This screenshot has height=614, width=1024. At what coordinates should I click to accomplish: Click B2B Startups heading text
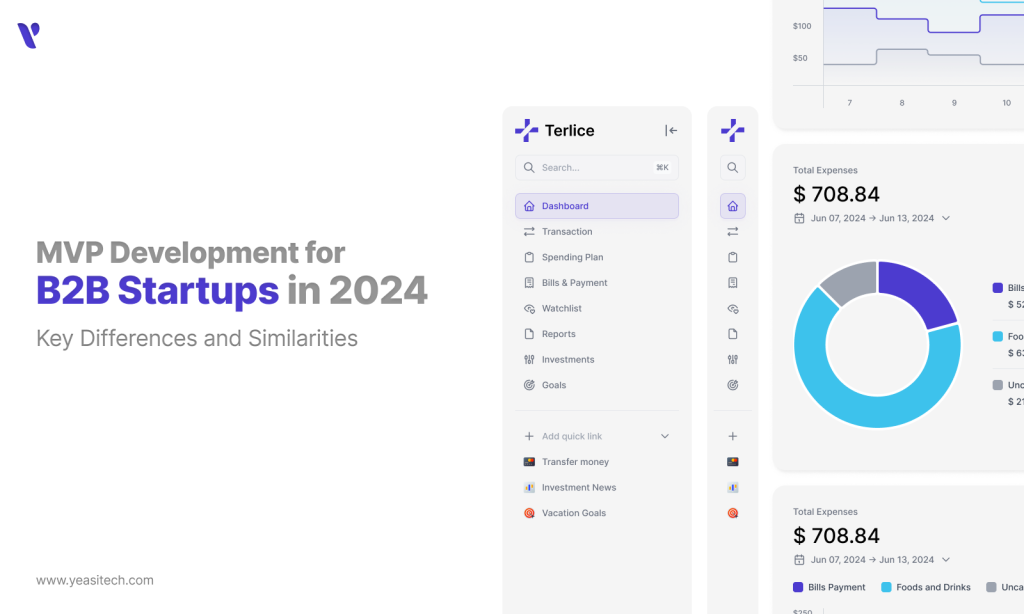coord(157,290)
